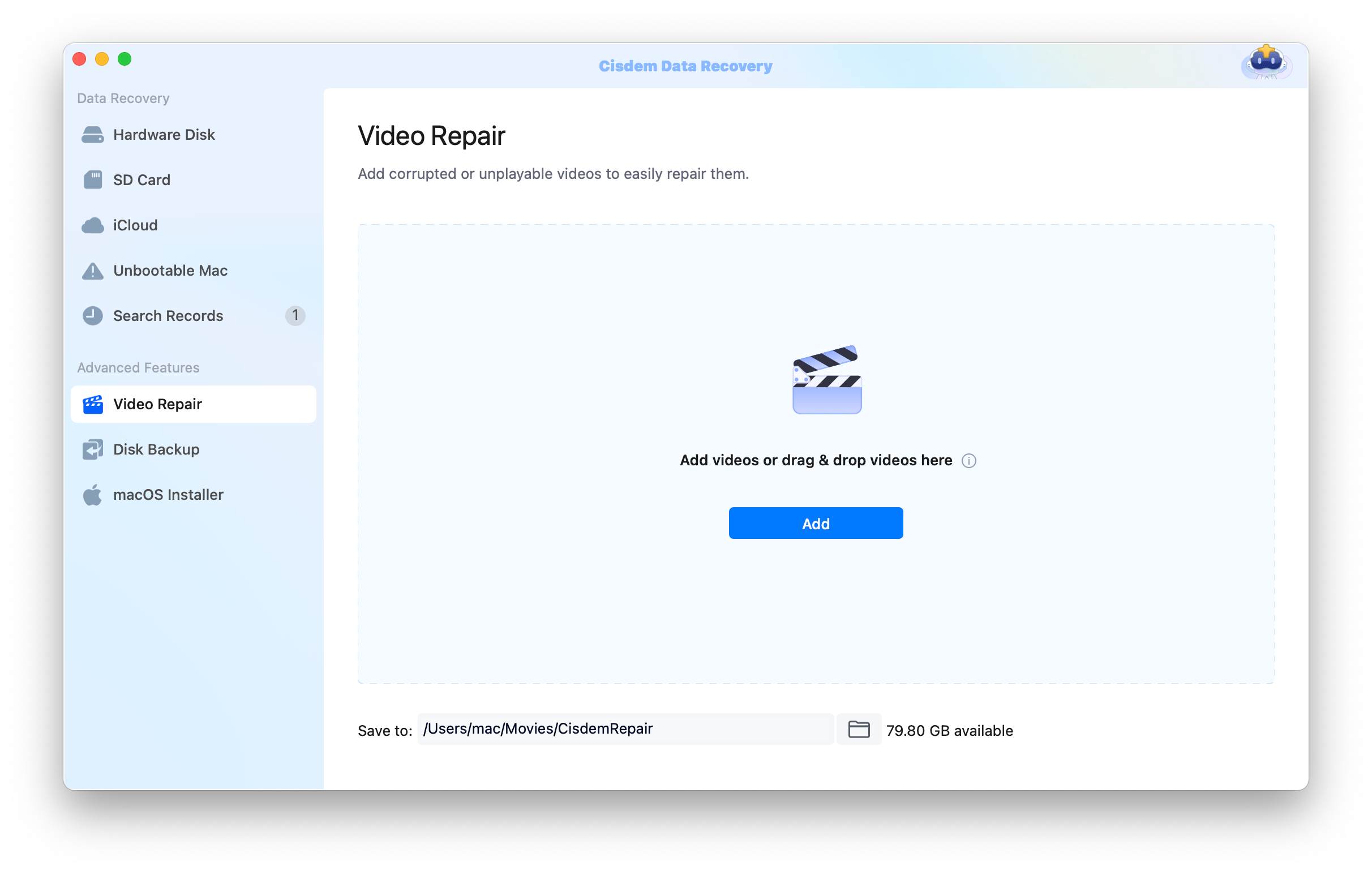Select the Video Repair sidebar entry

157,404
